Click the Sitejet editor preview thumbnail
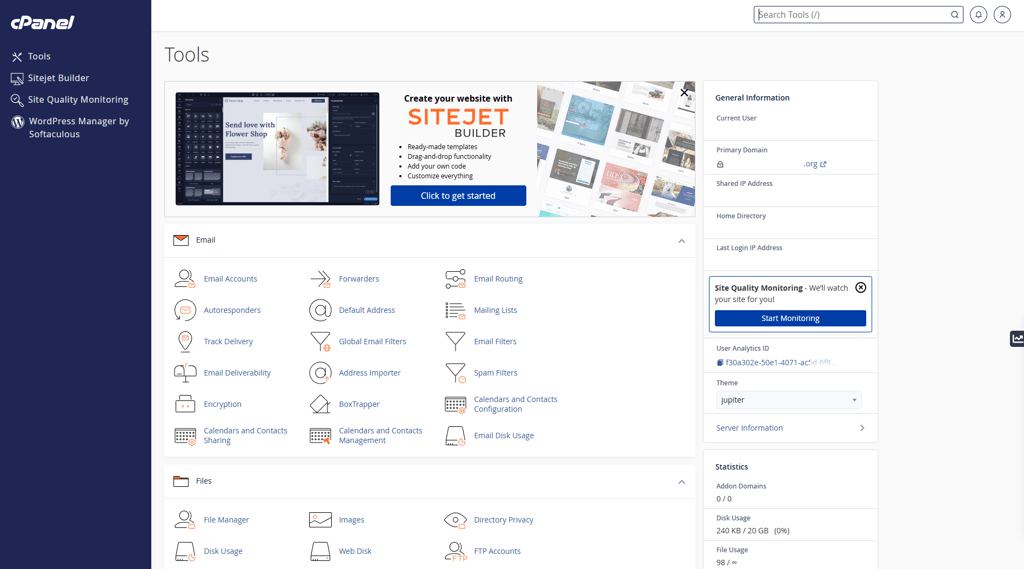The width and height of the screenshot is (1024, 569). [277, 149]
